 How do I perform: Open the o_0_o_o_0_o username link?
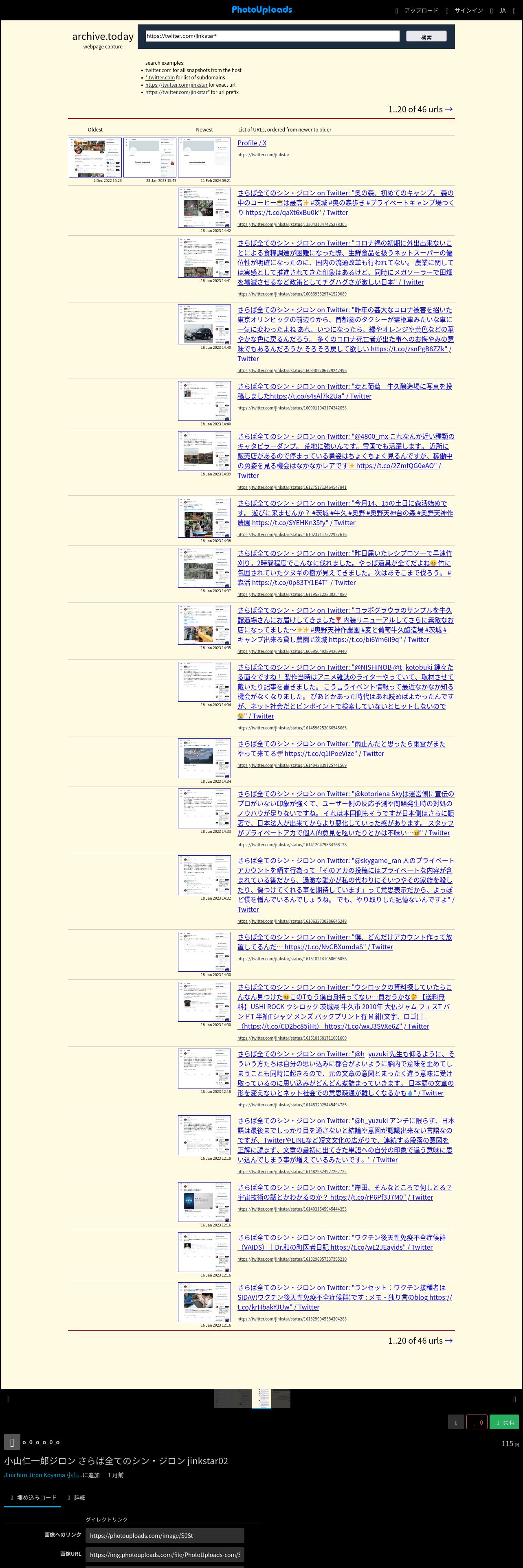pyautogui.click(x=41, y=1442)
